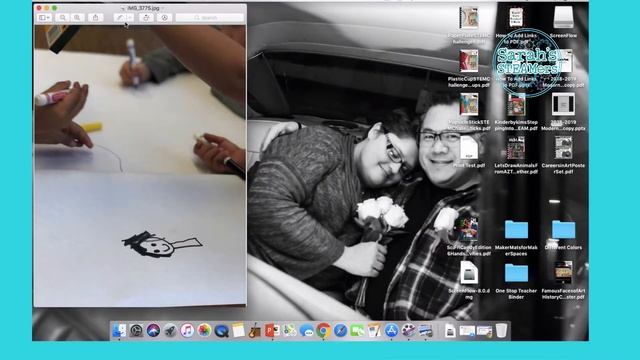
Task: Open Safari from the Dock
Action: tap(340, 330)
